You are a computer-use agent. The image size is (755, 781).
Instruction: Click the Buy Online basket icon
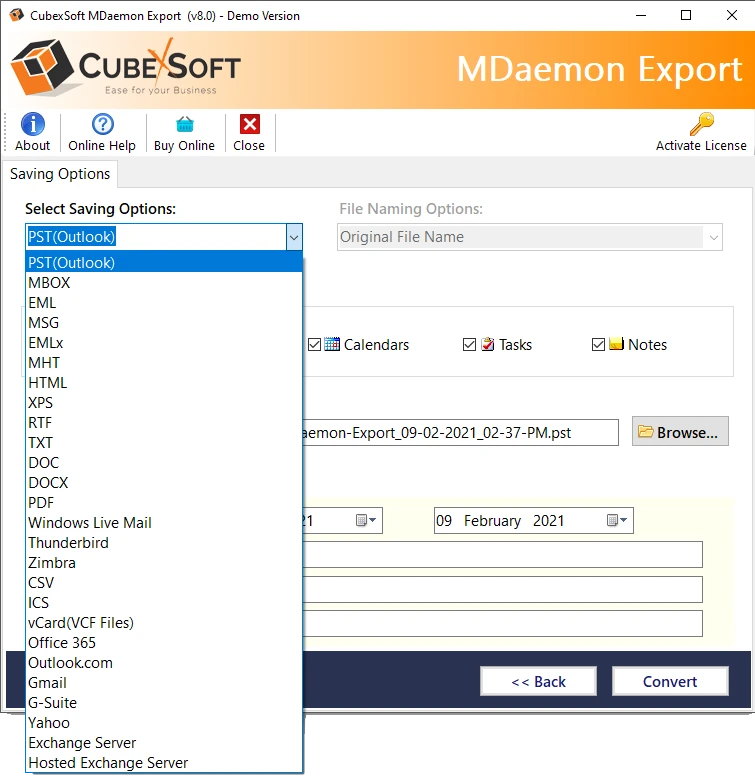184,124
